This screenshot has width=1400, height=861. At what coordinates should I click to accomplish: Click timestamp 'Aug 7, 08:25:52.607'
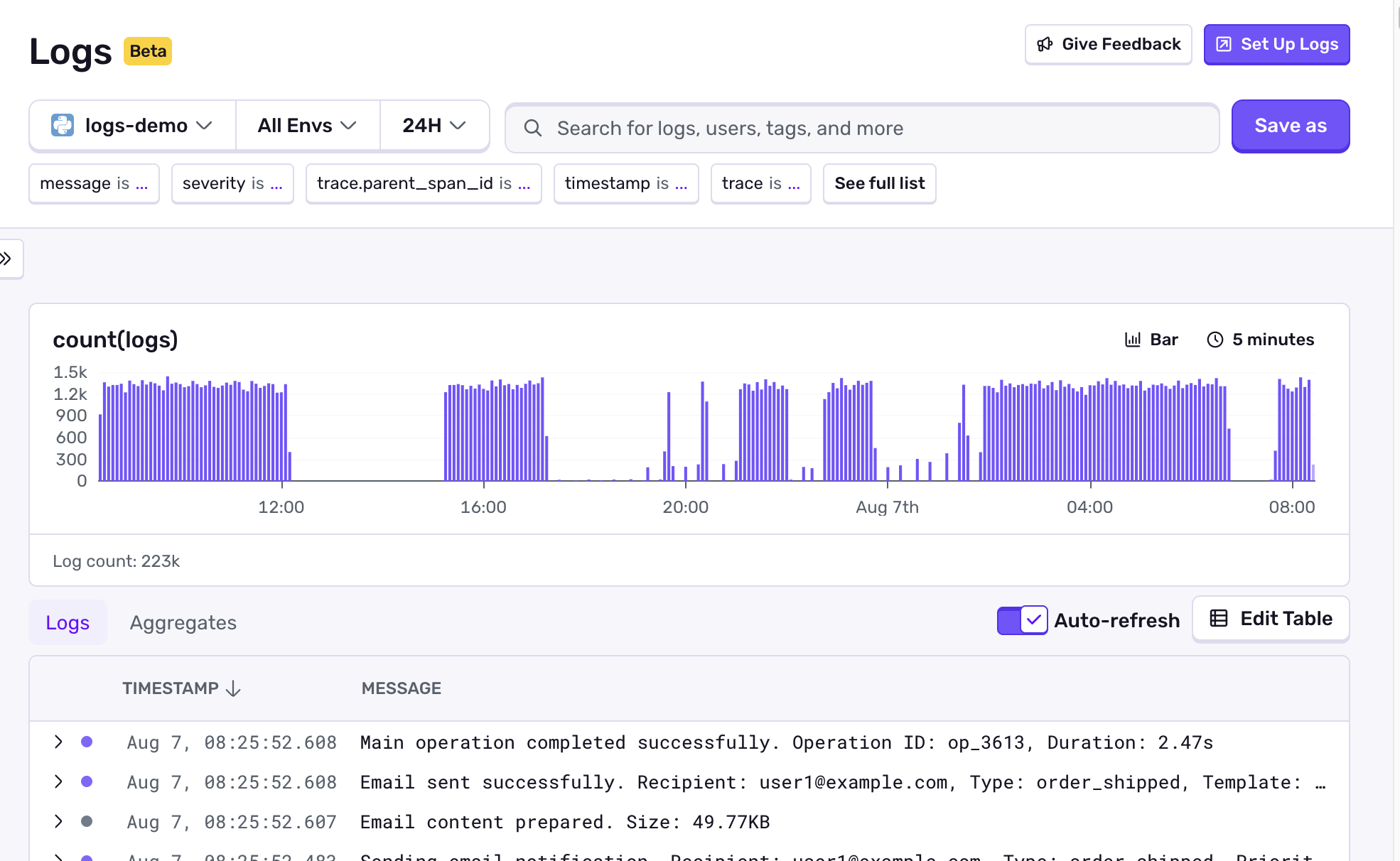pyautogui.click(x=232, y=822)
